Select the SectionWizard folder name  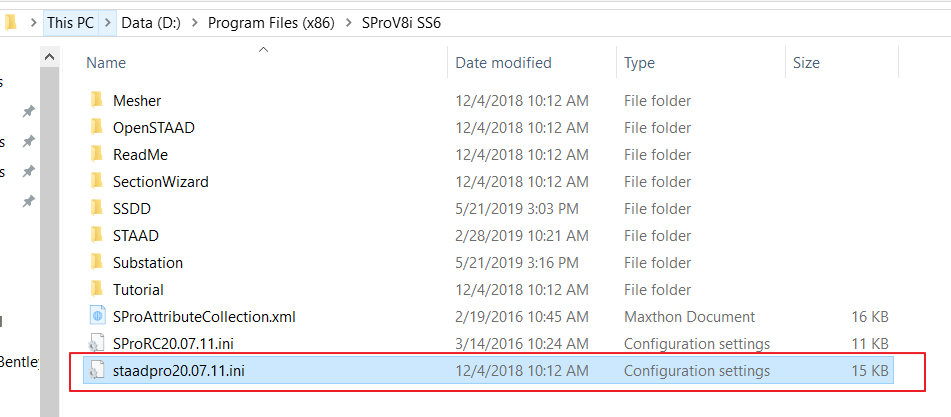(160, 181)
